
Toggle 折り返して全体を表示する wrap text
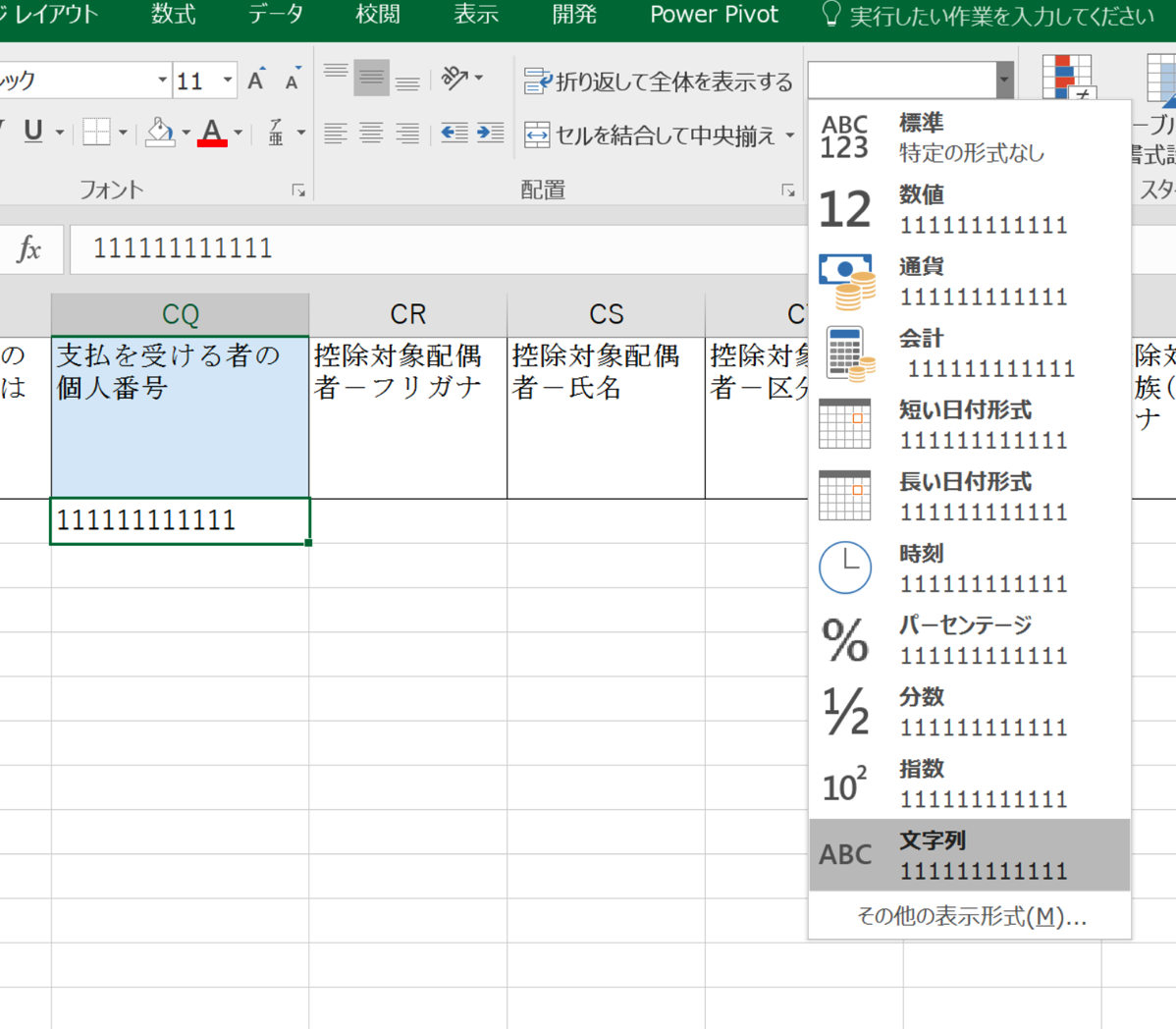point(658,81)
